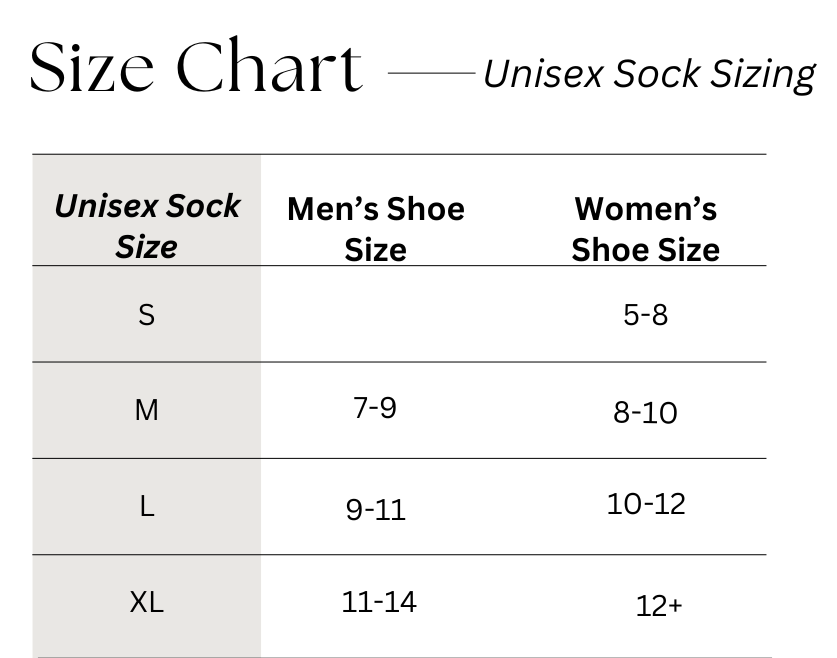Click the 'S' sock size cell

pos(147,315)
